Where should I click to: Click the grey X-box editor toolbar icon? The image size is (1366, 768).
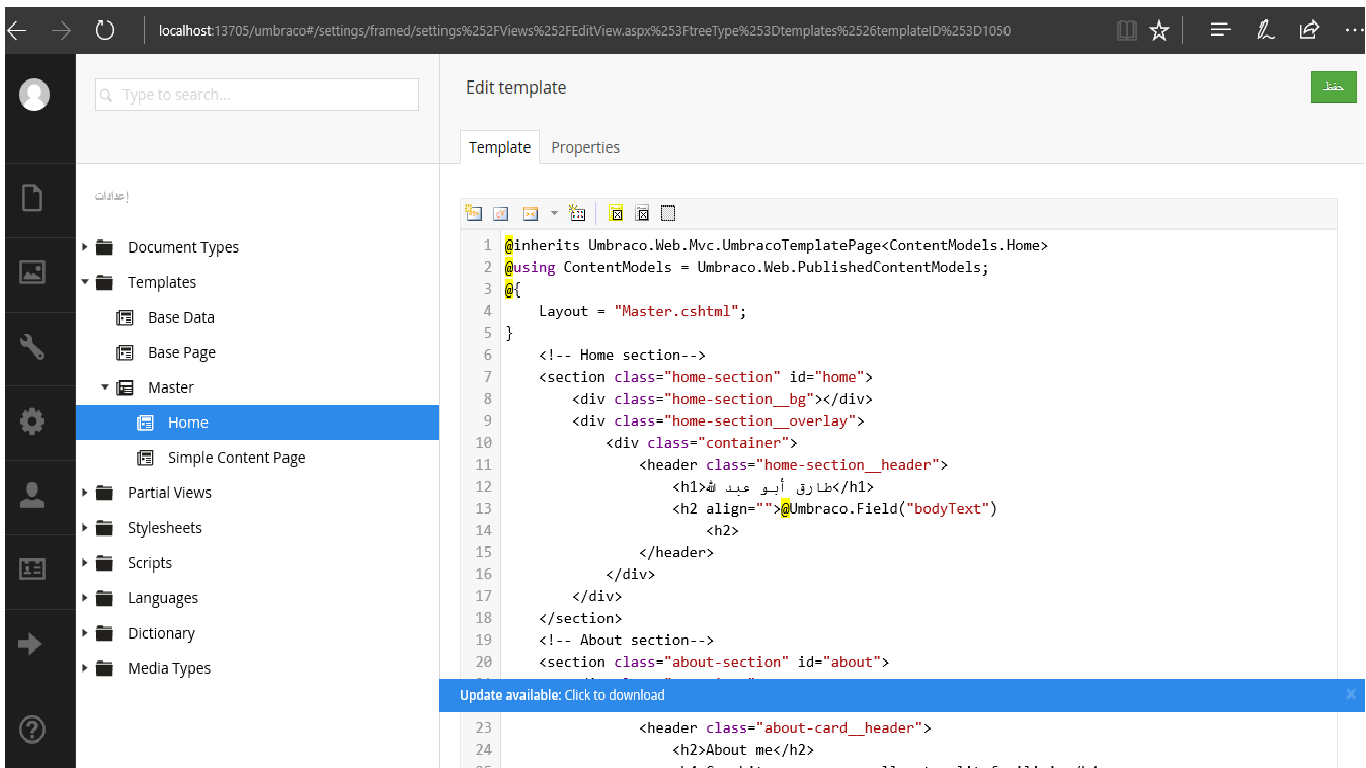coord(643,213)
